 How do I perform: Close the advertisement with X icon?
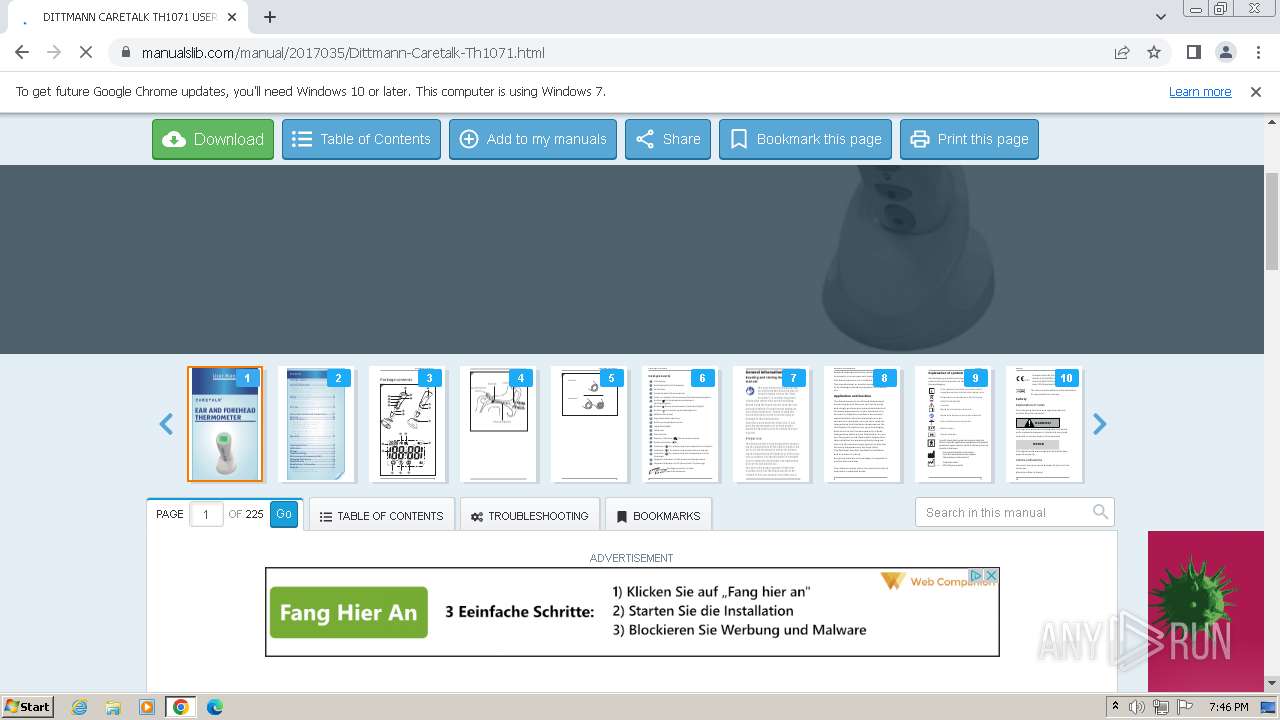991,575
